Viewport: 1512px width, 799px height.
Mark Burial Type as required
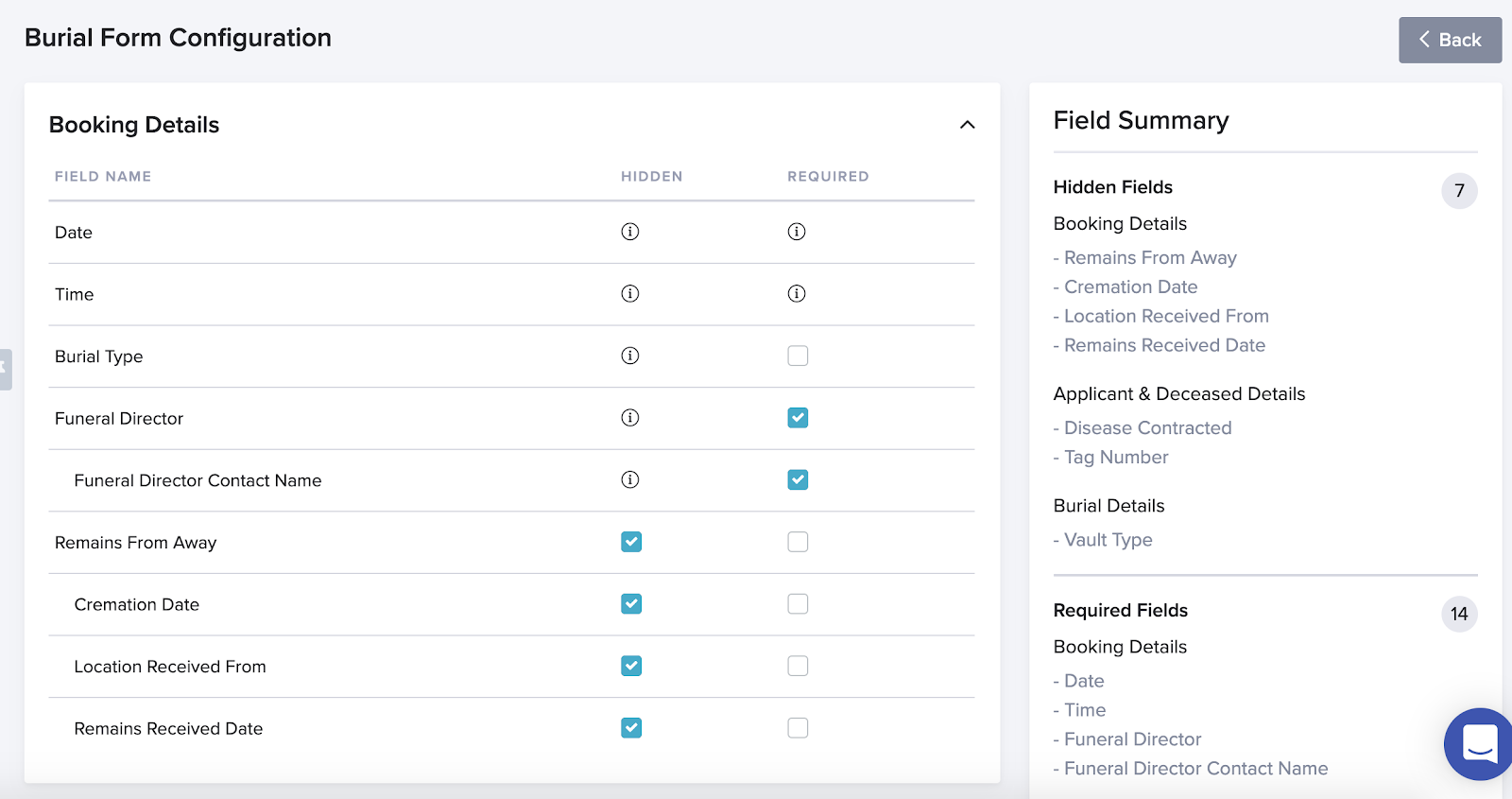pyautogui.click(x=798, y=356)
